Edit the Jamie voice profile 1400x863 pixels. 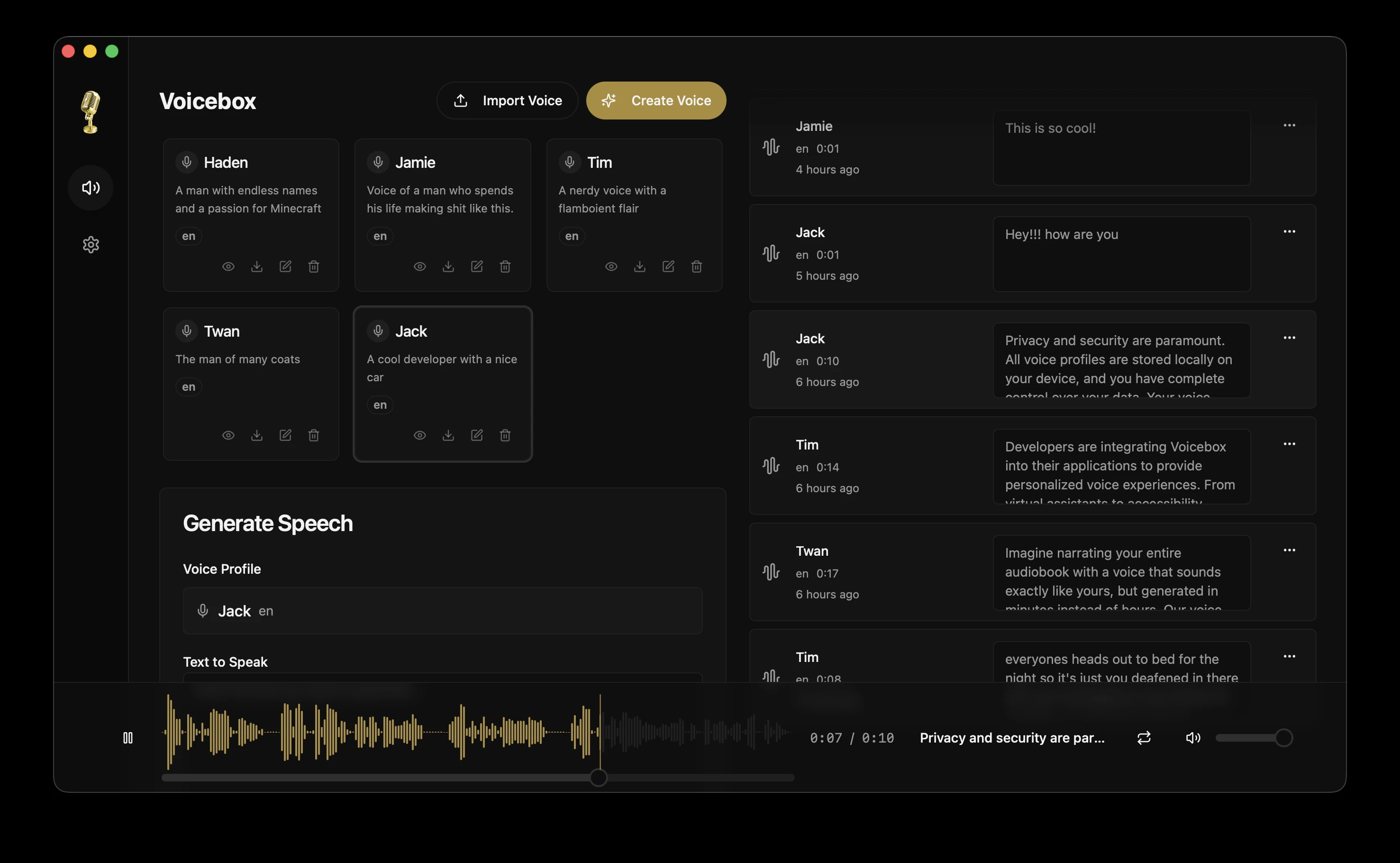coord(477,267)
